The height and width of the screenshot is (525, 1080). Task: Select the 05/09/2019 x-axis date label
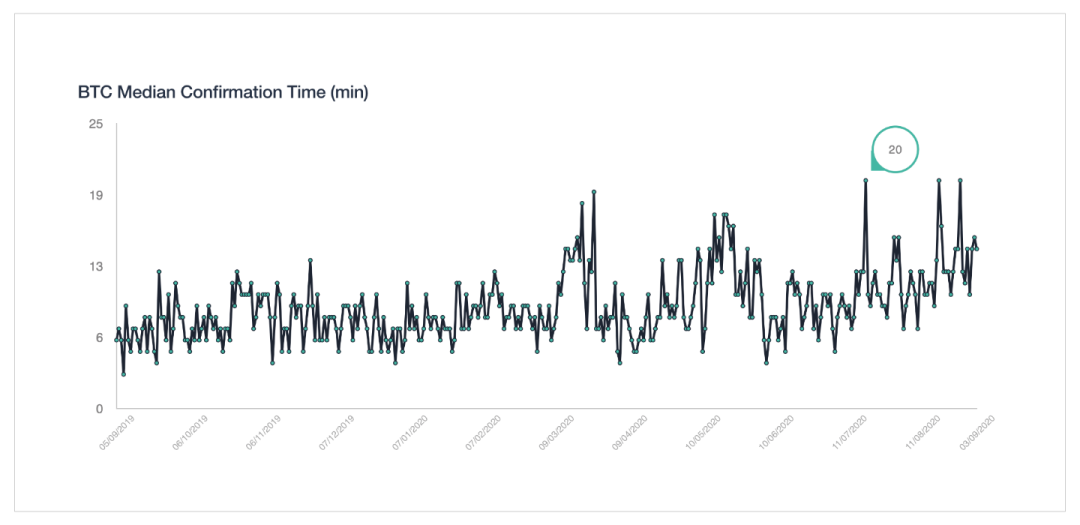tap(119, 432)
